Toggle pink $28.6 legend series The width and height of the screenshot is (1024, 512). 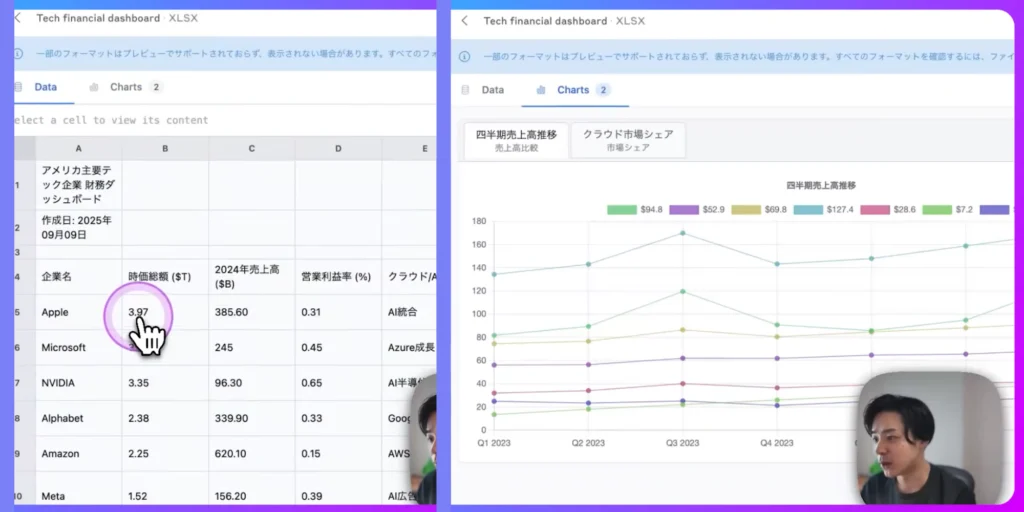click(x=888, y=210)
